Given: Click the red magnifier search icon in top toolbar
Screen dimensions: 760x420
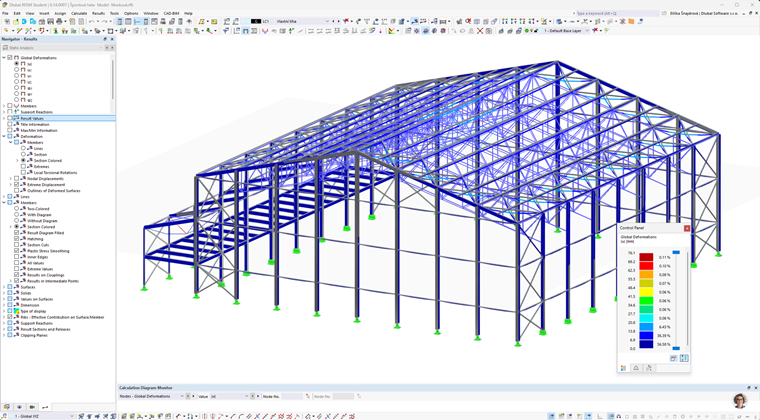Looking at the screenshot, I should (x=468, y=21).
